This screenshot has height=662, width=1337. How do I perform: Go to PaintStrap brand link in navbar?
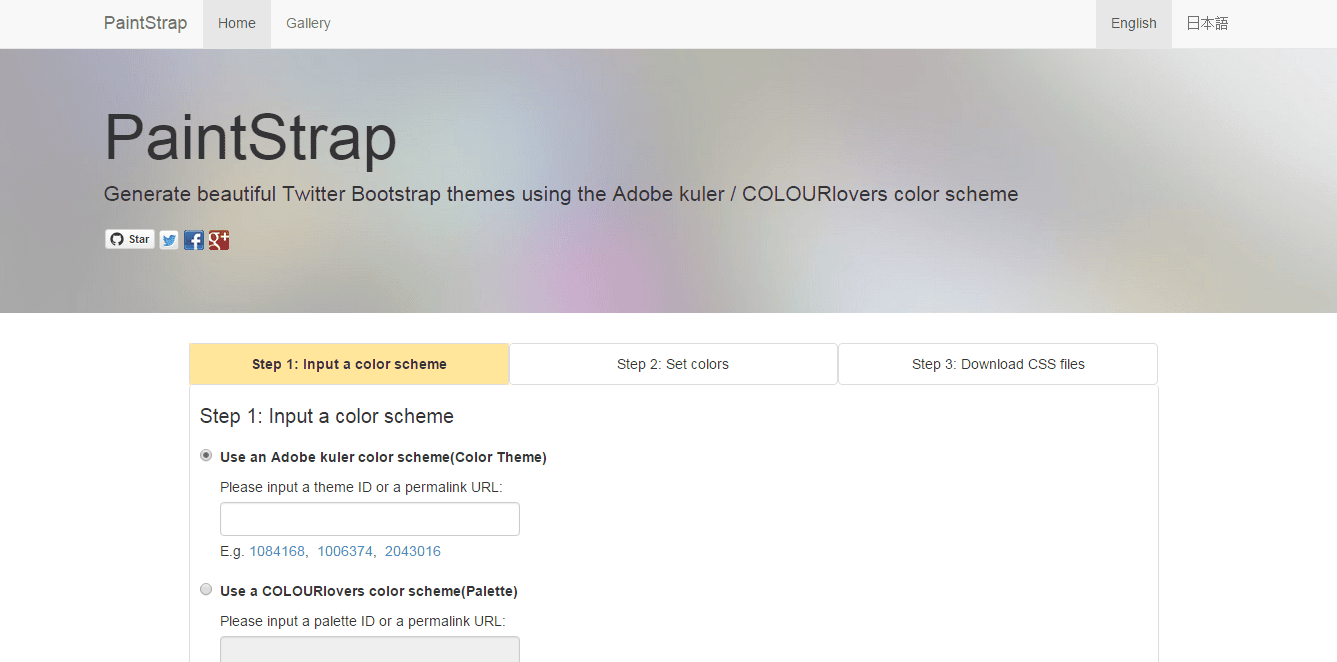[146, 24]
